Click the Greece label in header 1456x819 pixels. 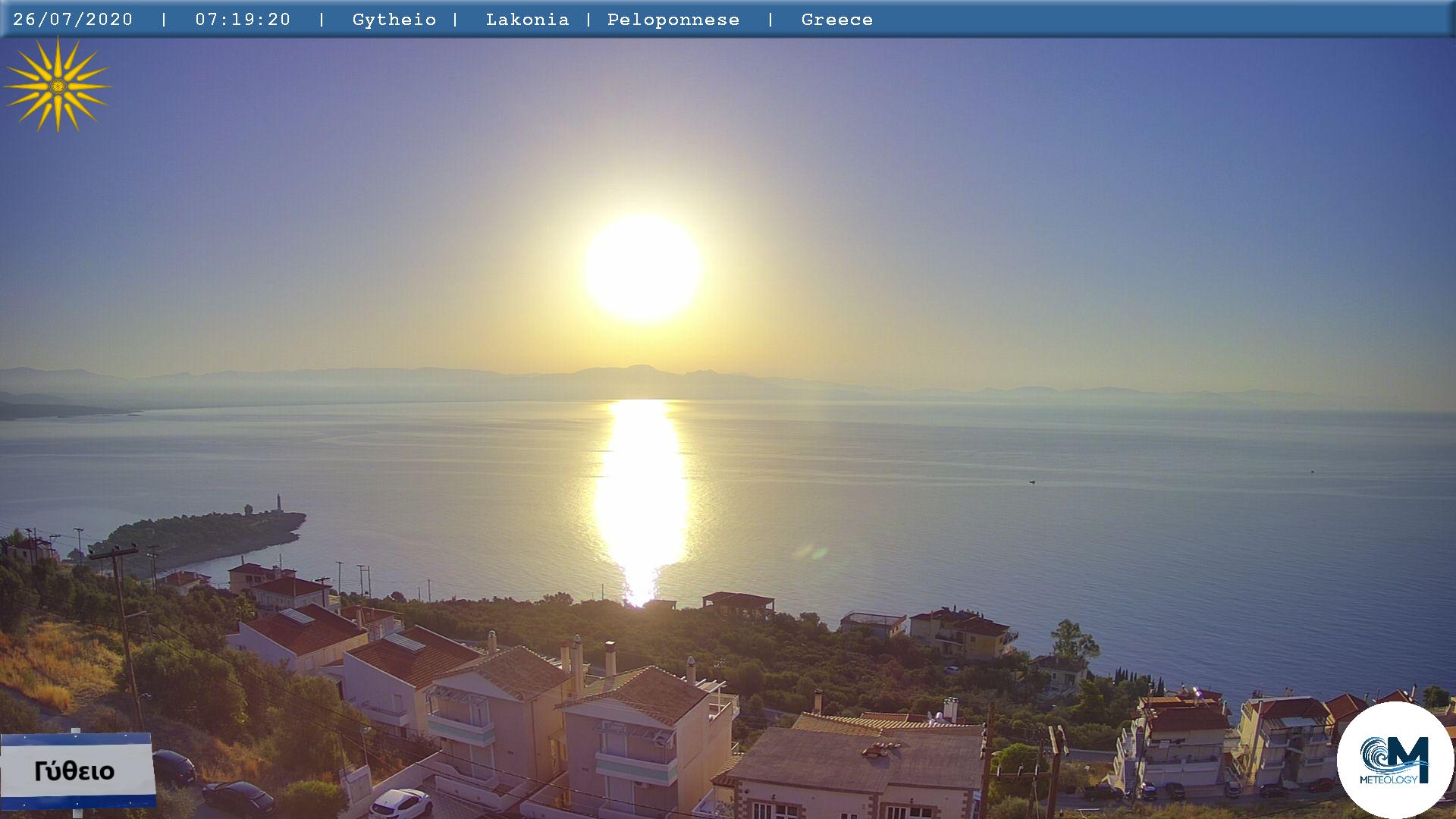tap(836, 20)
